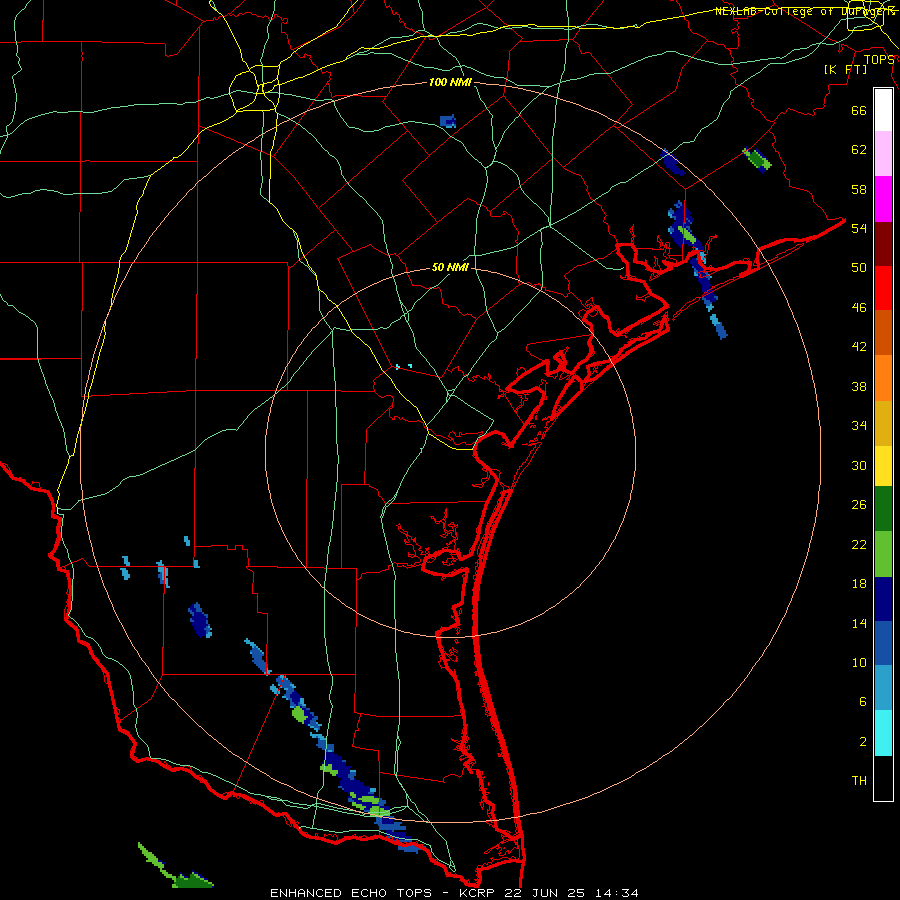Click the blue echo below the 100 NMI label
900x900 pixels.
(x=448, y=121)
